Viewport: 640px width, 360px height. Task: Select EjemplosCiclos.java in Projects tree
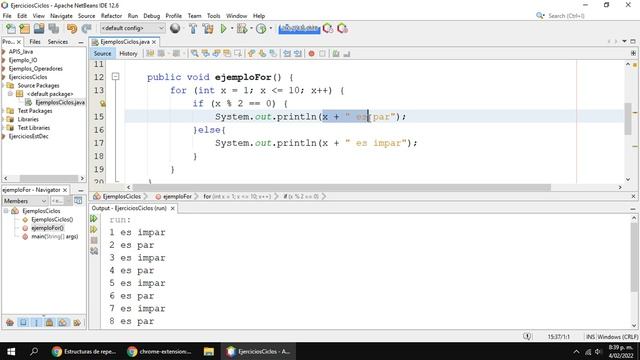[60, 102]
